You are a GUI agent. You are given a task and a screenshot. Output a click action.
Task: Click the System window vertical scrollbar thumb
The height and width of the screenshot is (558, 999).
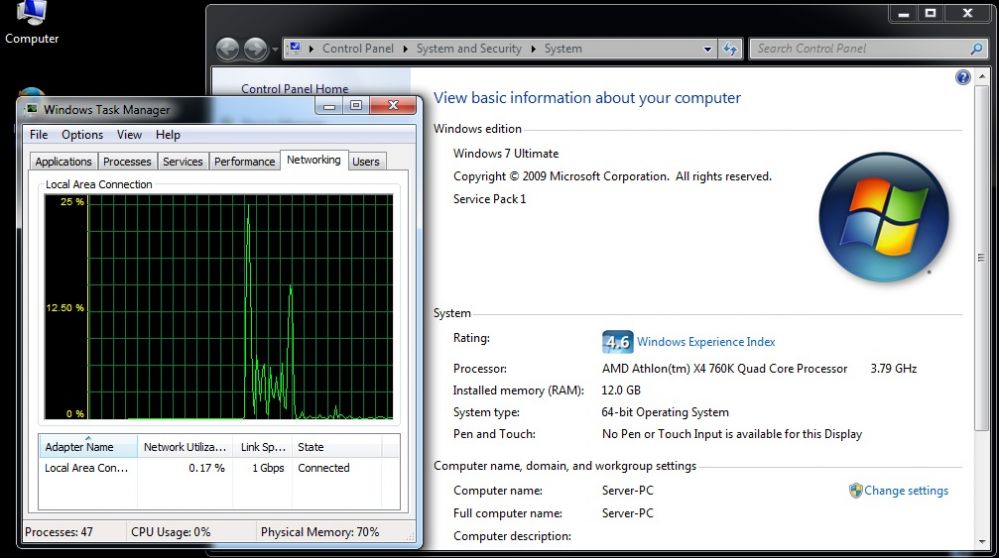[982, 257]
